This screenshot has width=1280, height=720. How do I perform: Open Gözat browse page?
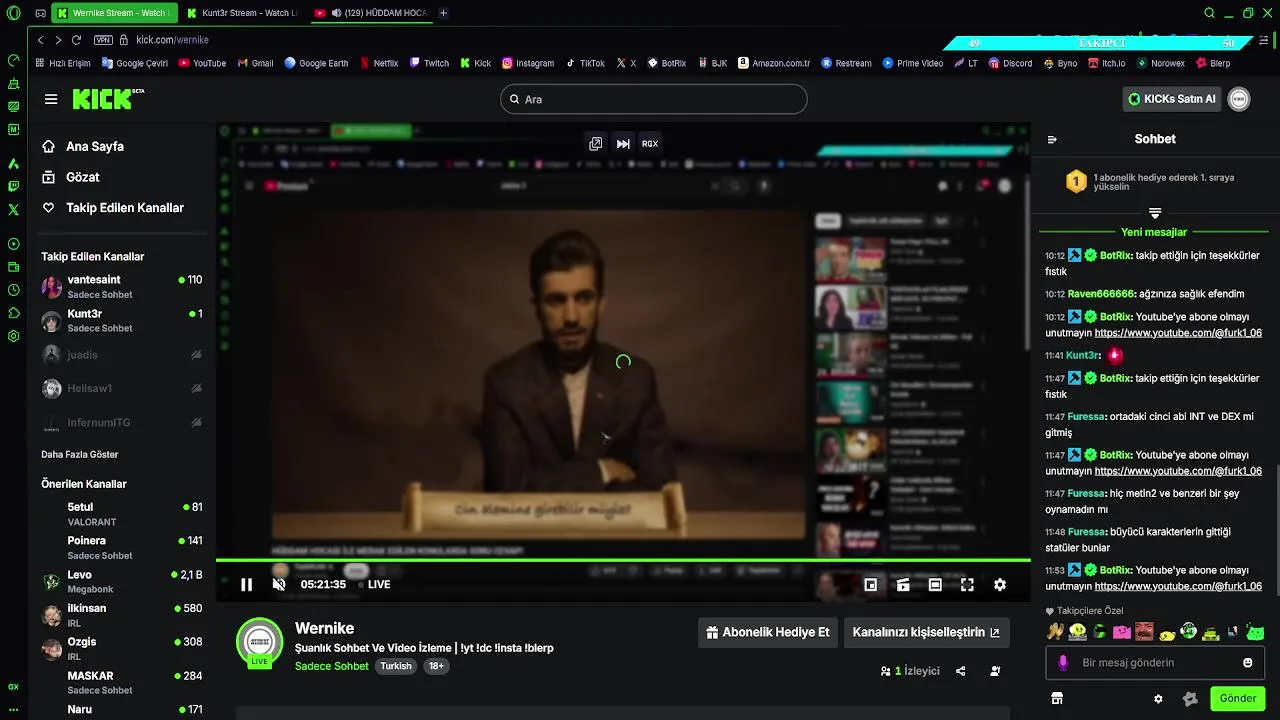pos(71,177)
